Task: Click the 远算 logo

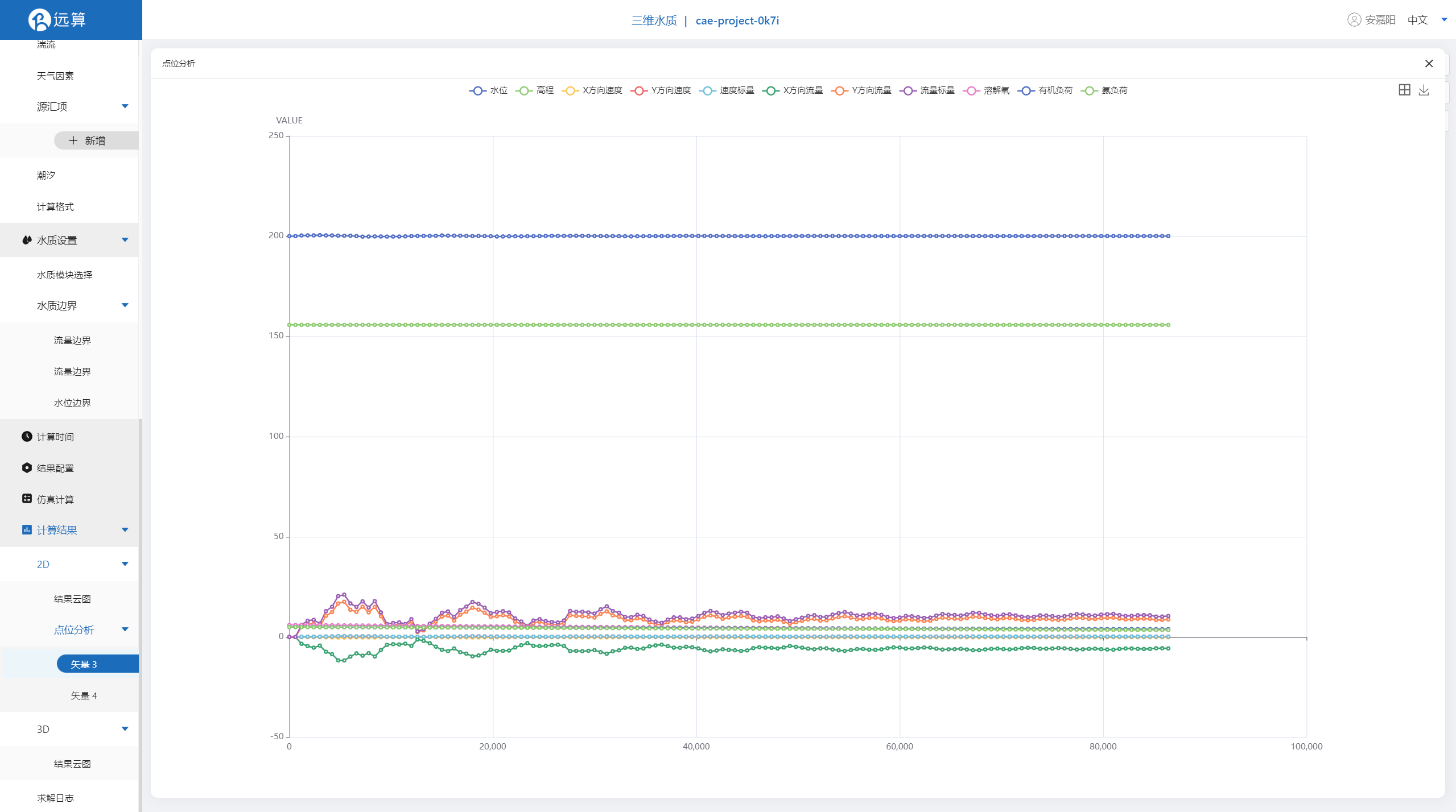Action: point(57,20)
